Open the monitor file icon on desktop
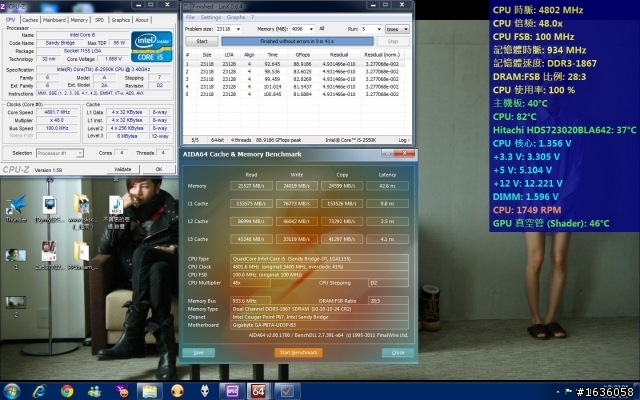640x400 pixels. pyautogui.click(x=49, y=208)
